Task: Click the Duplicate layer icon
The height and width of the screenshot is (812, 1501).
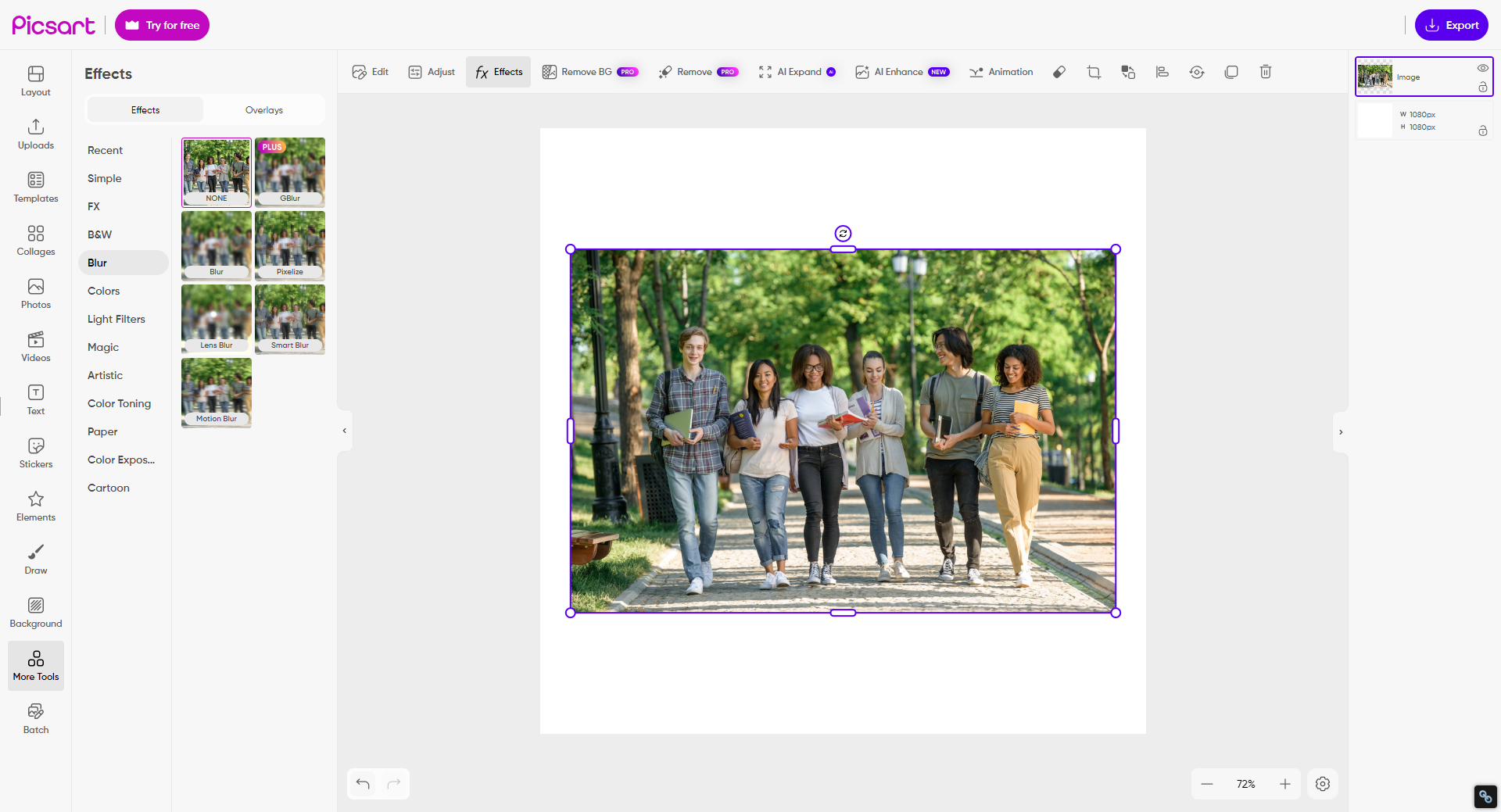Action: (1231, 72)
